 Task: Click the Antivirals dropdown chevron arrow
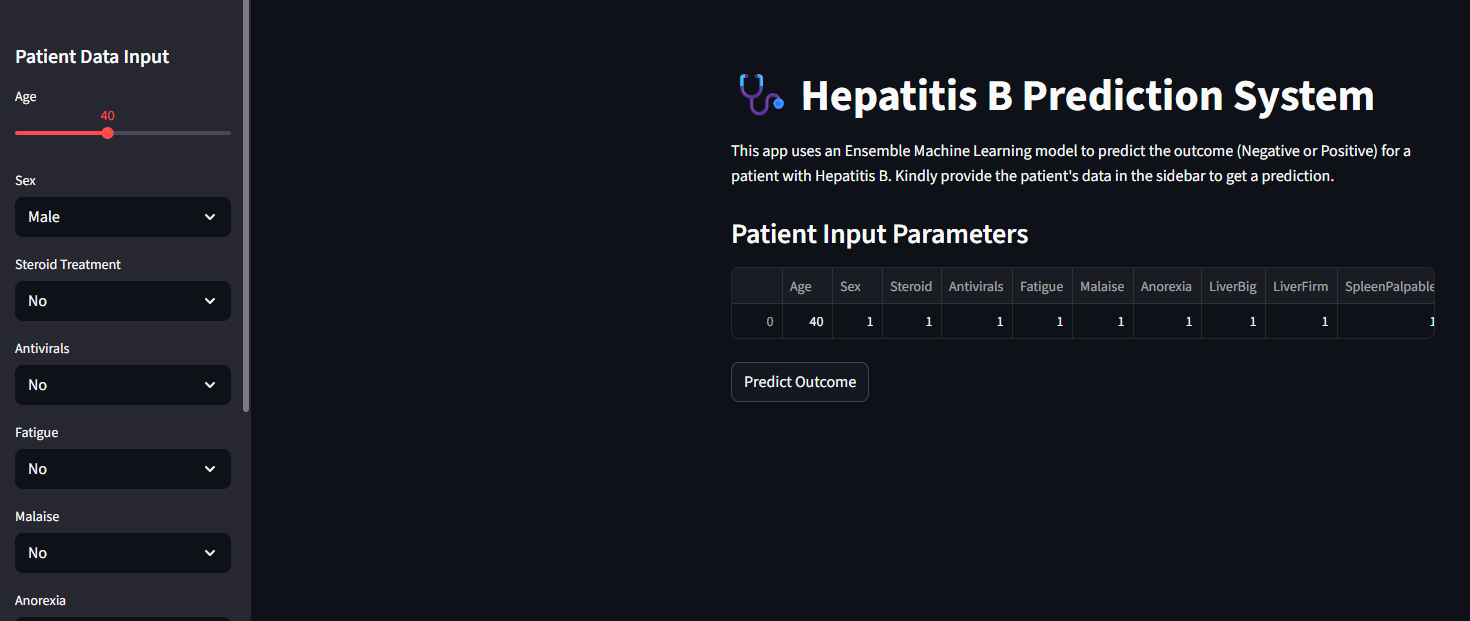pos(210,385)
